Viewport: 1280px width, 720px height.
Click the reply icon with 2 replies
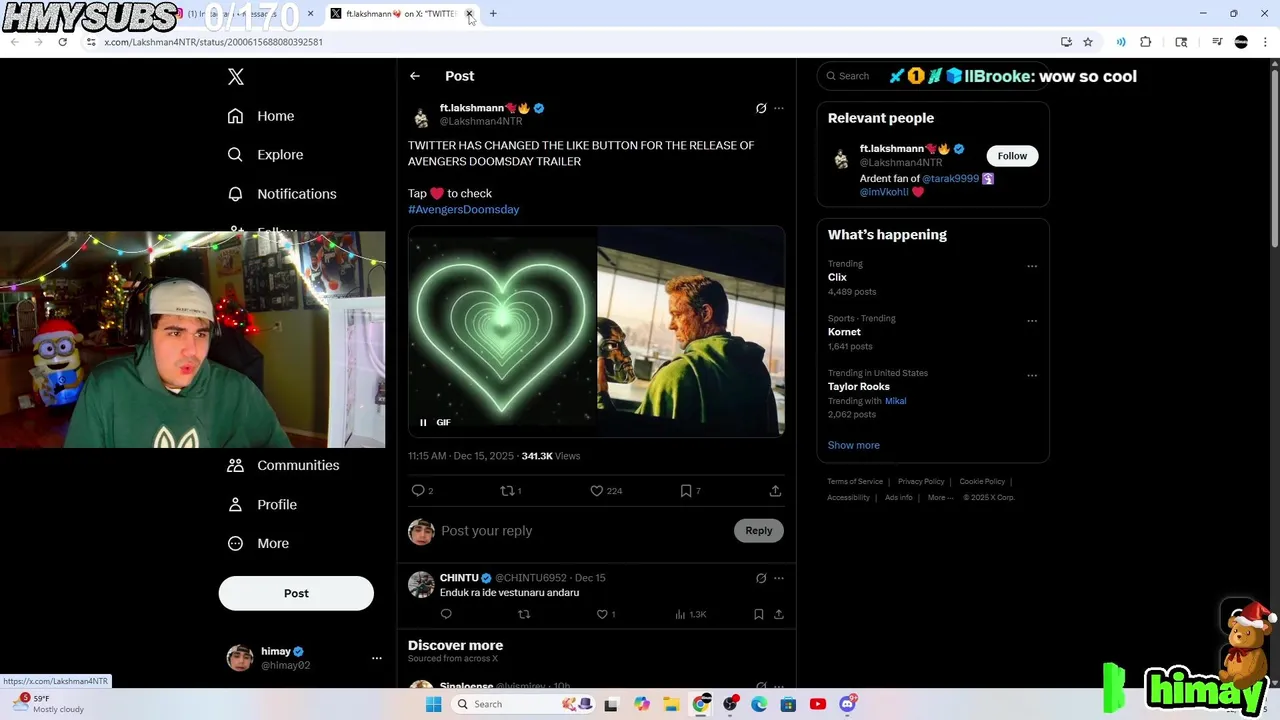coord(424,491)
